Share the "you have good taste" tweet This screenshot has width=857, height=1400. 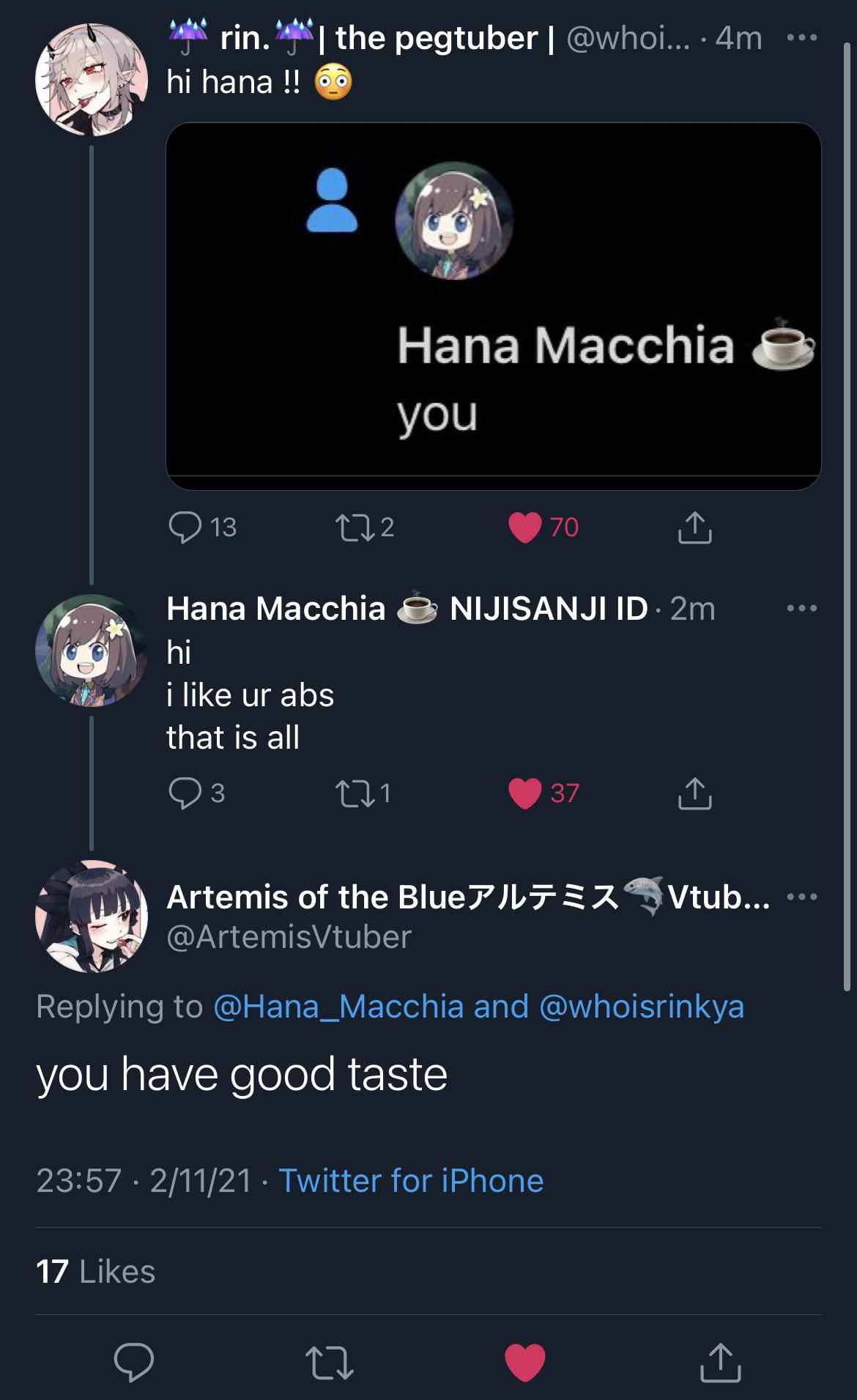pos(721,1362)
